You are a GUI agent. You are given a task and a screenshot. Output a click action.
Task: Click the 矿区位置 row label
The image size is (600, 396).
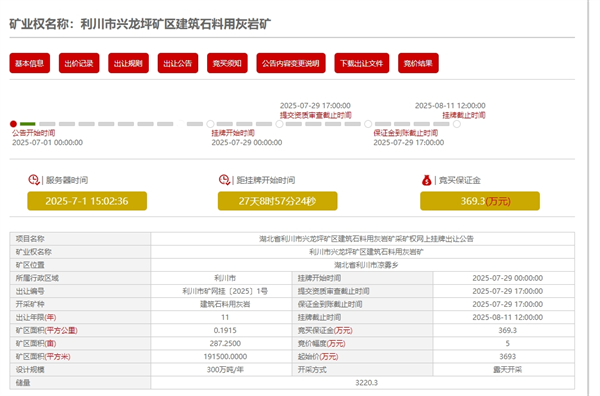[30, 265]
